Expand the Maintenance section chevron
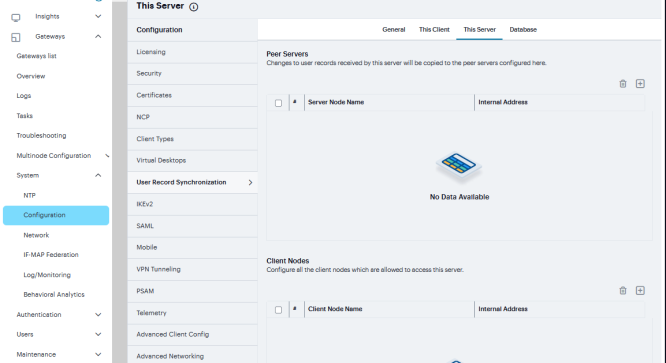The width and height of the screenshot is (666, 363). 98,355
